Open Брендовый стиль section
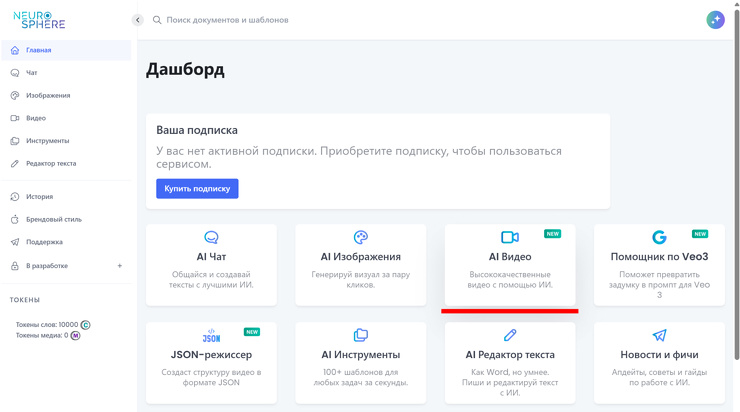This screenshot has height=412, width=740. click(x=53, y=219)
